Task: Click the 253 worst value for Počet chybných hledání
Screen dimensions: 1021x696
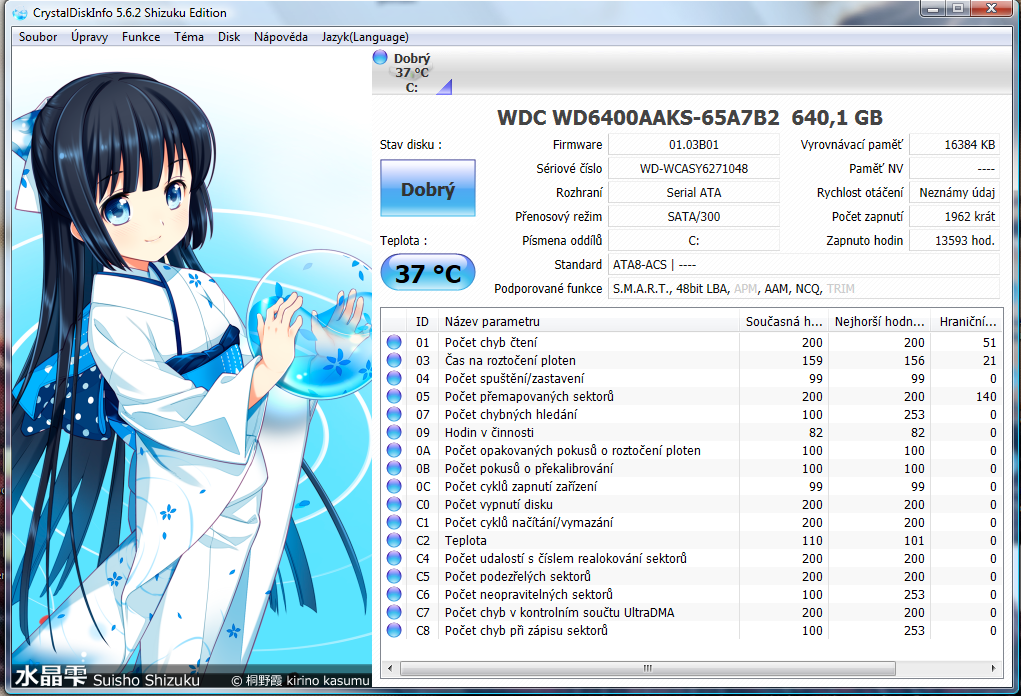Action: 914,414
